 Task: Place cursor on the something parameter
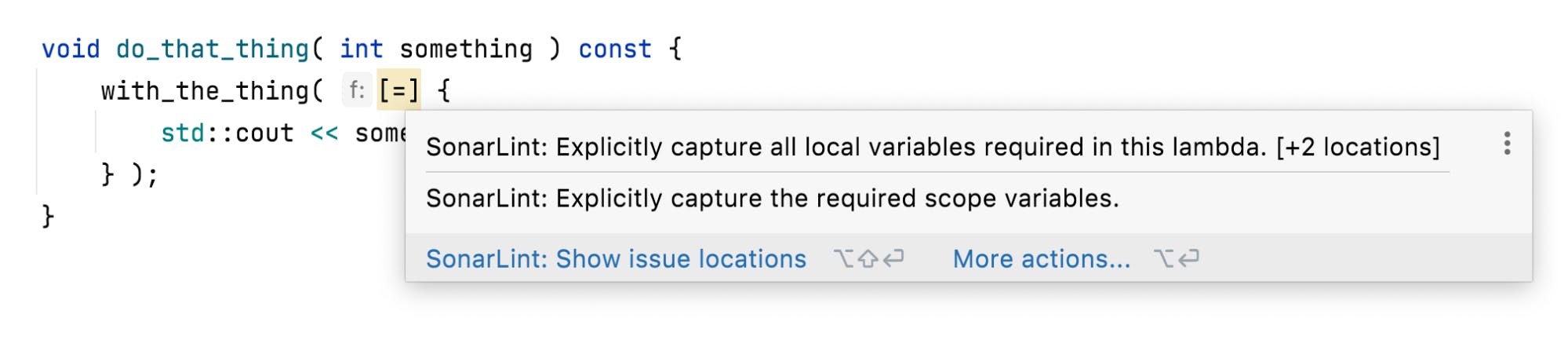(x=466, y=49)
